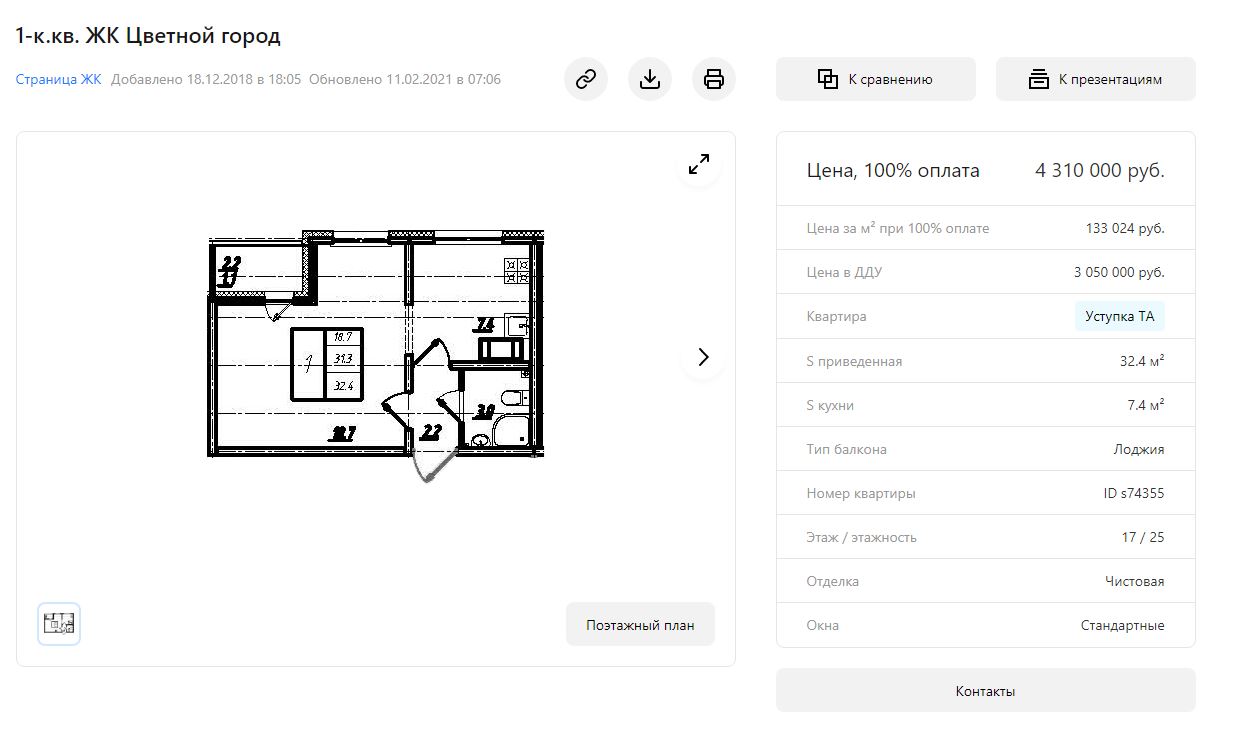Viewport: 1250px width, 736px height.
Task: Show the next image with the right chevron
Action: point(703,357)
